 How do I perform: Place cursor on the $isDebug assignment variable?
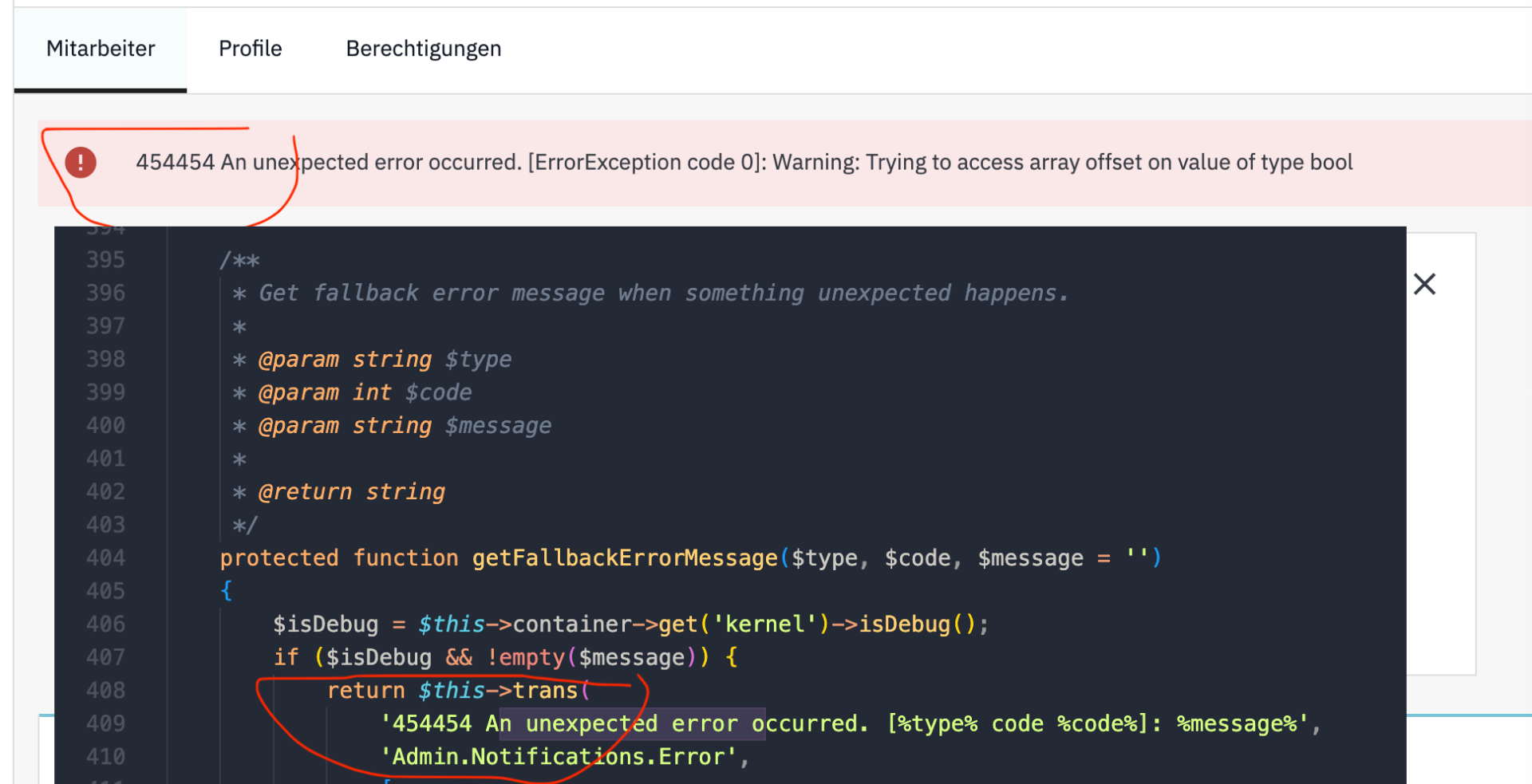point(326,624)
